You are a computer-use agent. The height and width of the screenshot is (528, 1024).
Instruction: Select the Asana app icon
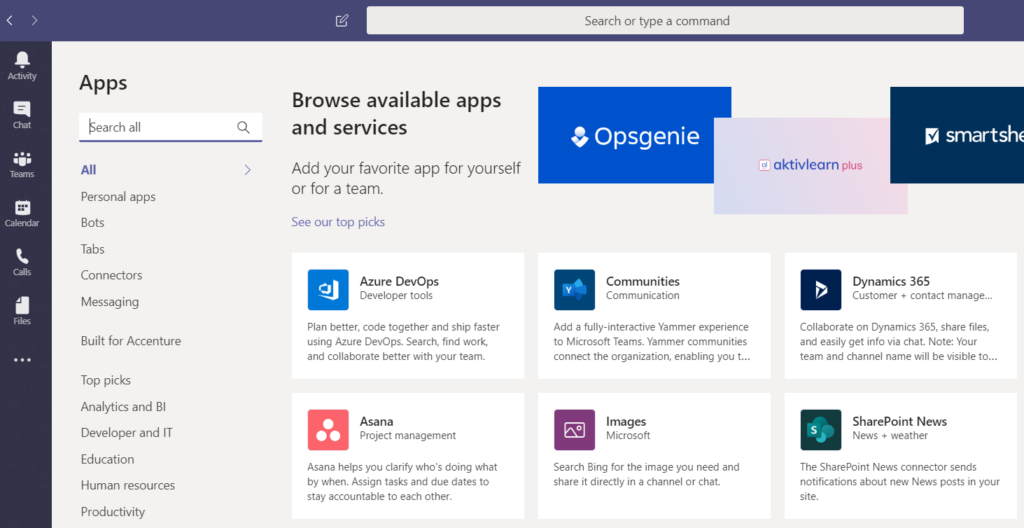pyautogui.click(x=328, y=430)
